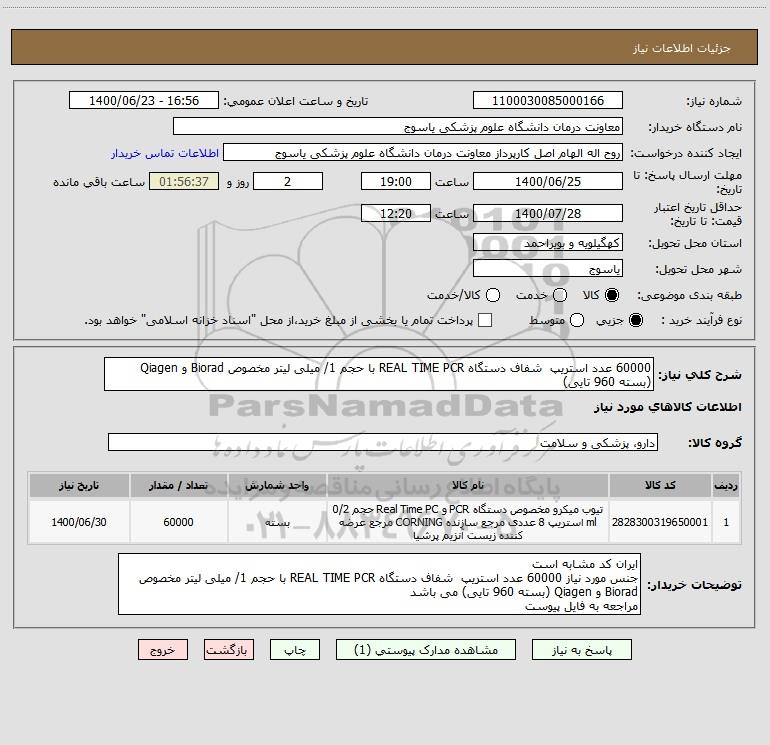Click the ساعت باقی مانده label
This screenshot has height=745, width=770.
pyautogui.click(x=99, y=182)
